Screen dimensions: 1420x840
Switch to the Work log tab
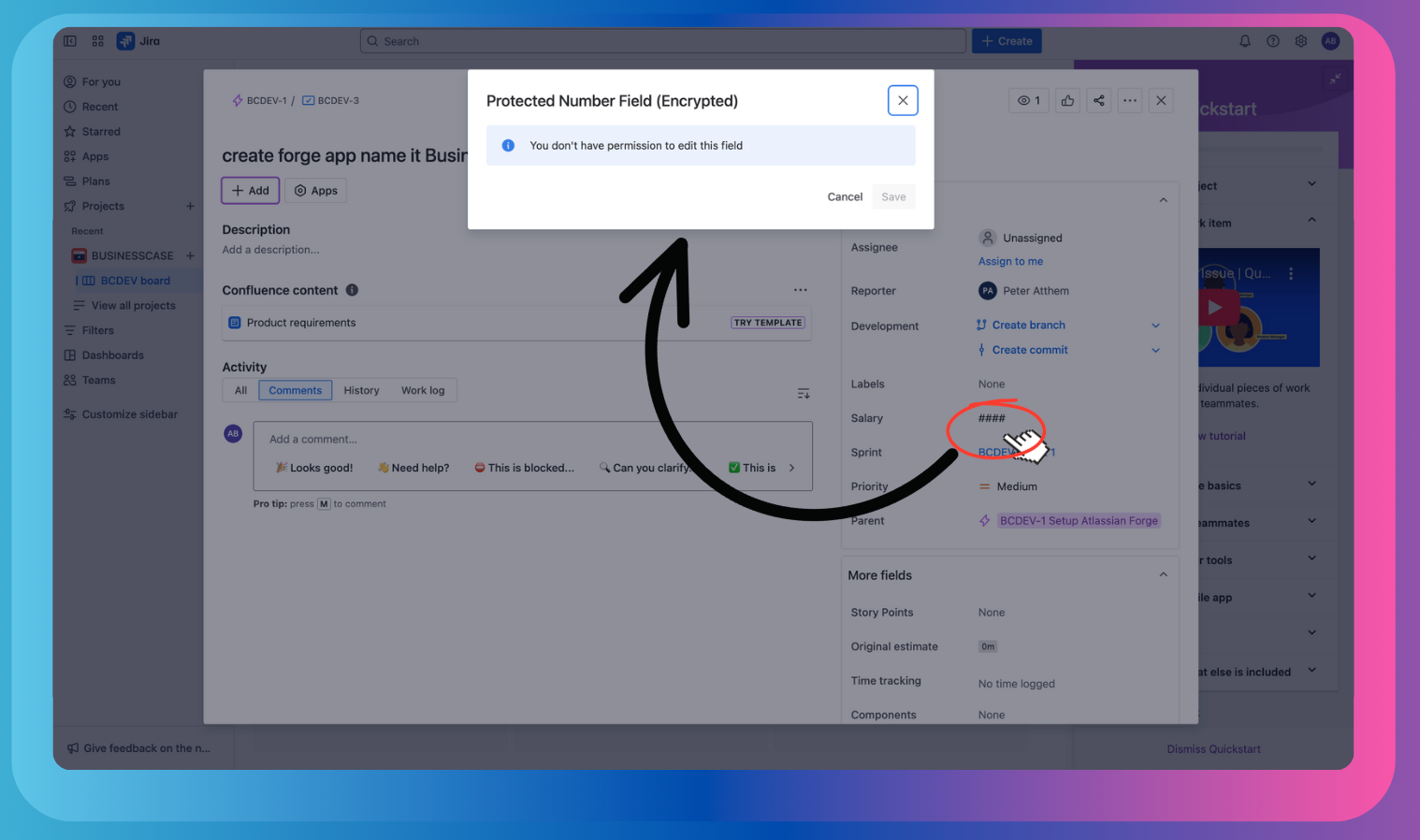[x=423, y=390]
